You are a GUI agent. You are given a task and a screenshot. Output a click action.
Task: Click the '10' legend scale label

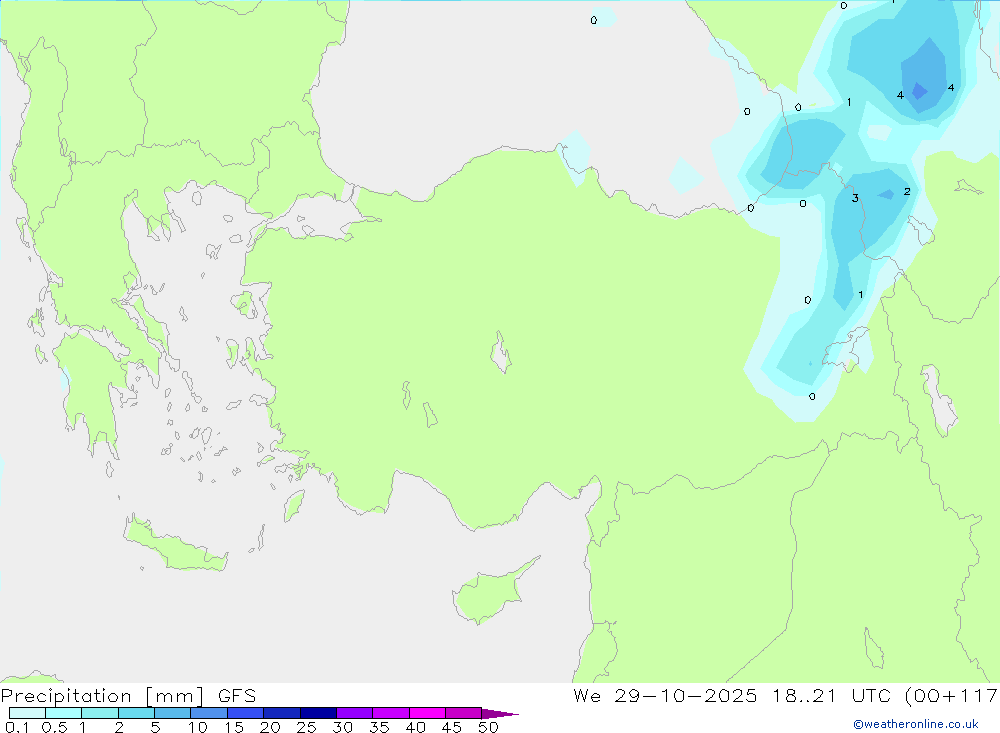197,727
